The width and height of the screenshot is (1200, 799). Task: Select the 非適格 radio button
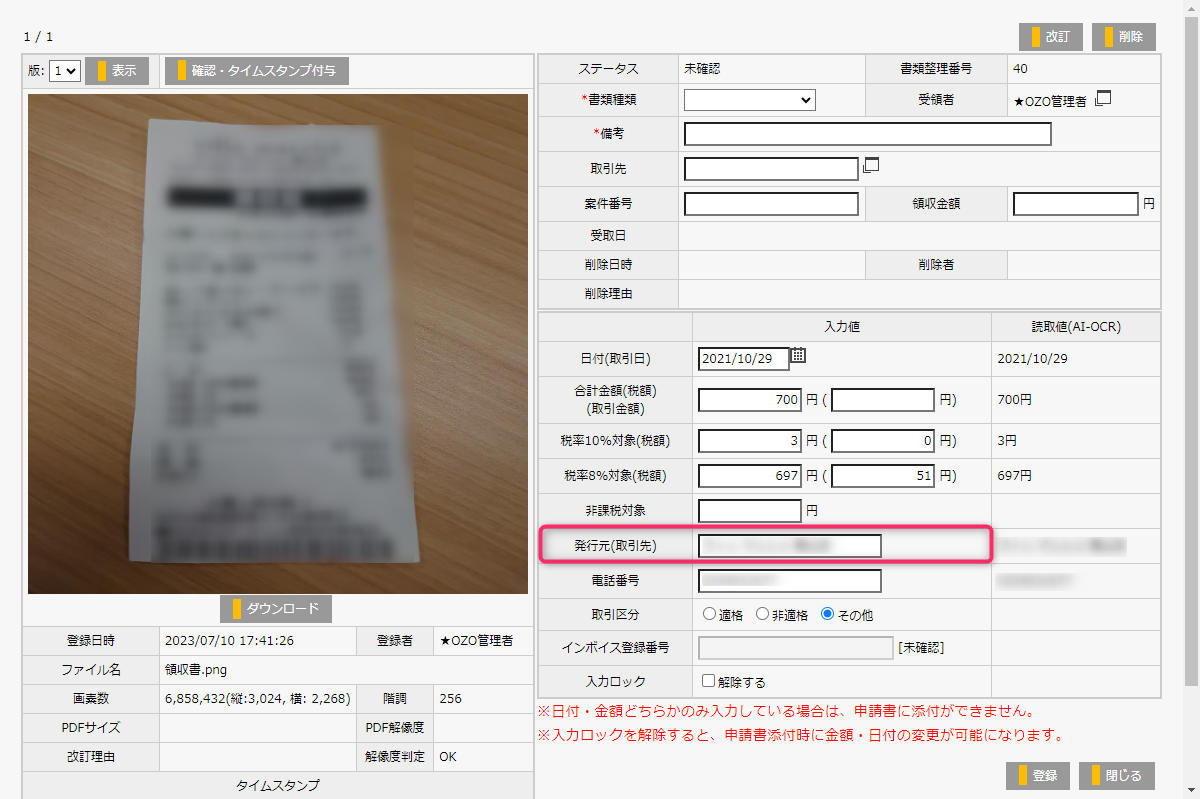762,614
